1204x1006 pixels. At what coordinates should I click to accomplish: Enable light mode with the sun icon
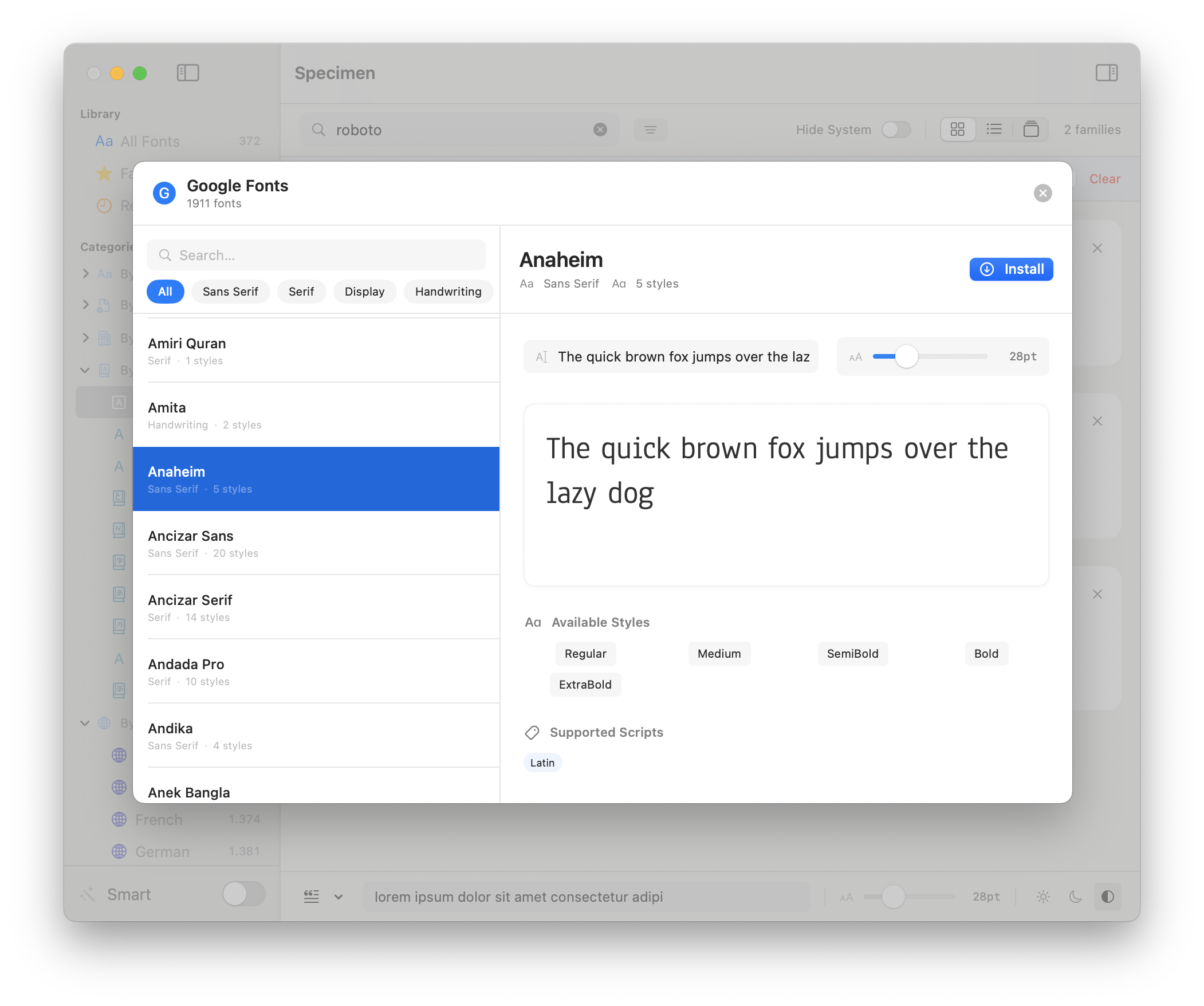point(1042,897)
